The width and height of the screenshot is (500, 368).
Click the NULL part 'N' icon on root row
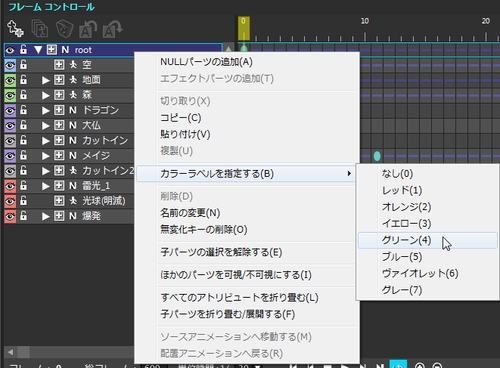[65, 50]
